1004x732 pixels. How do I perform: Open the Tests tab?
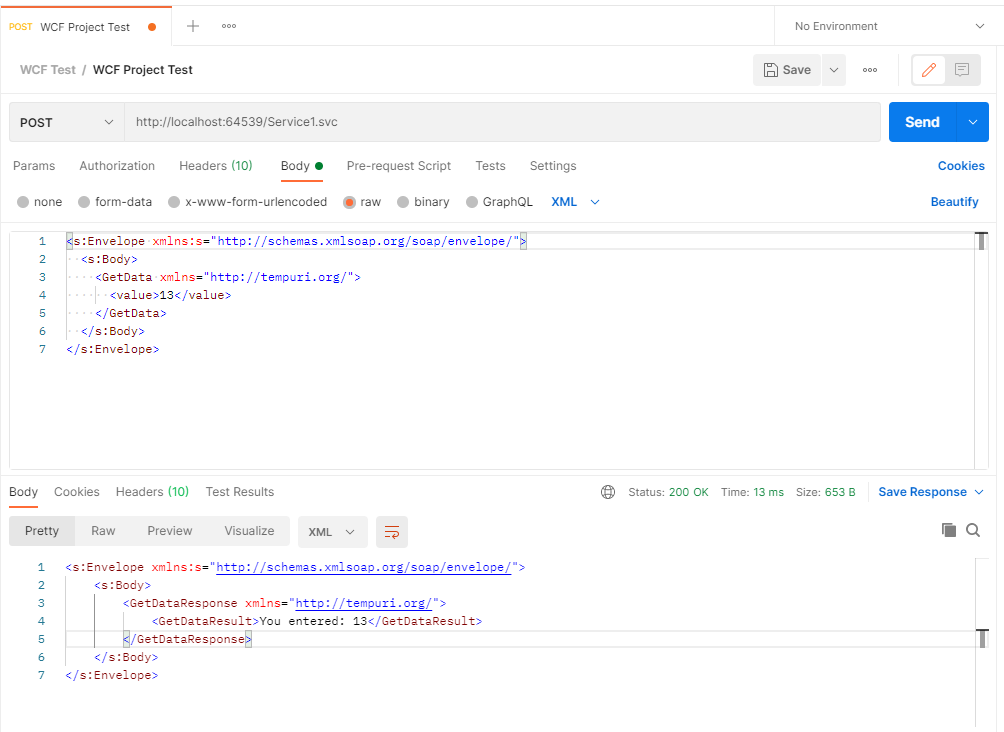(x=490, y=166)
